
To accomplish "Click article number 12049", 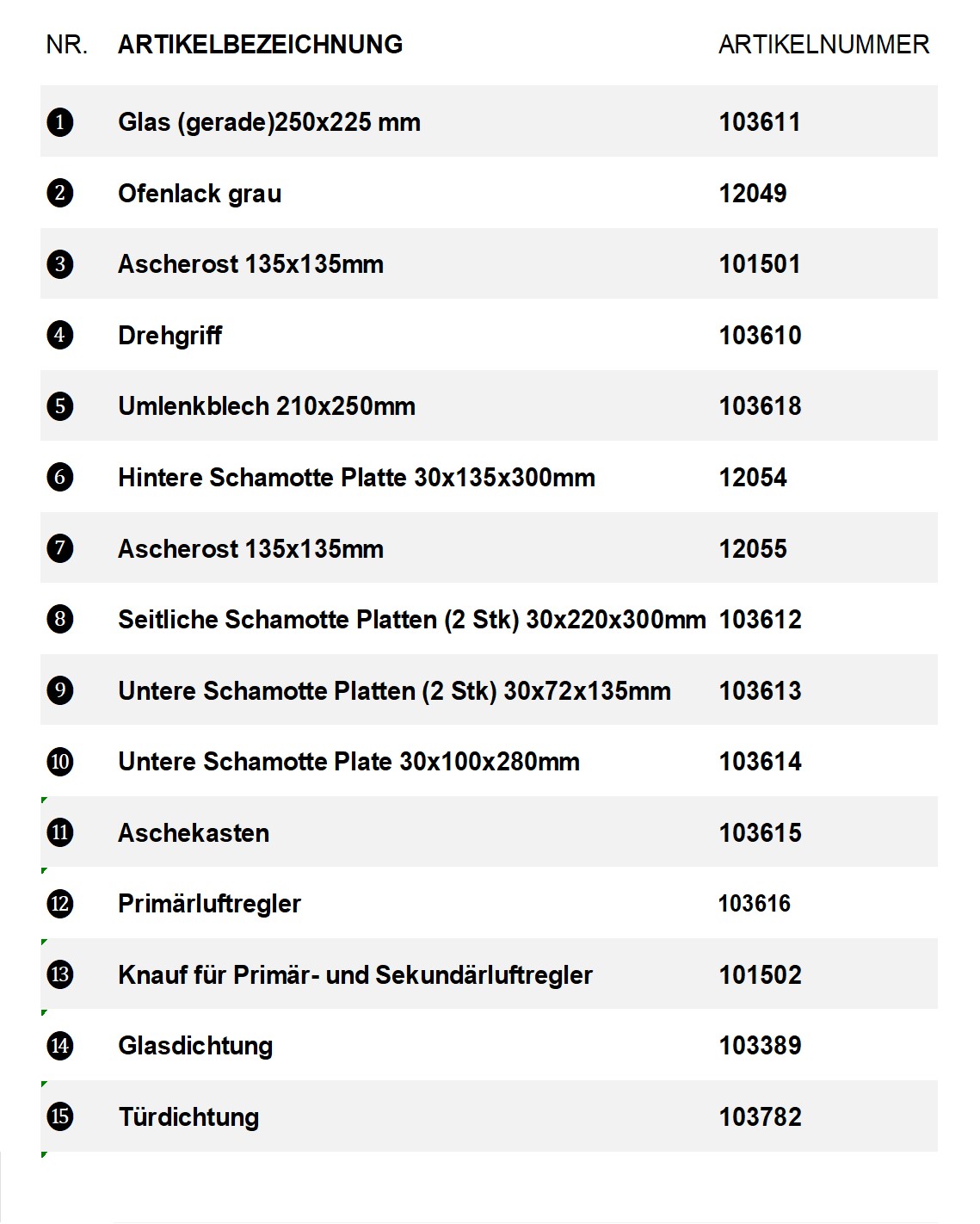I will pos(753,194).
